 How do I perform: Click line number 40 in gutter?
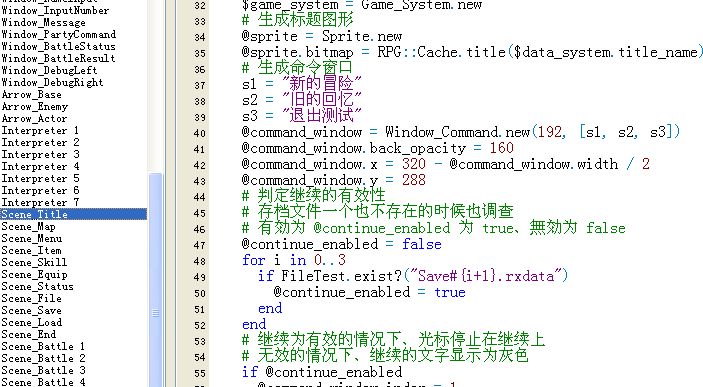(200, 133)
